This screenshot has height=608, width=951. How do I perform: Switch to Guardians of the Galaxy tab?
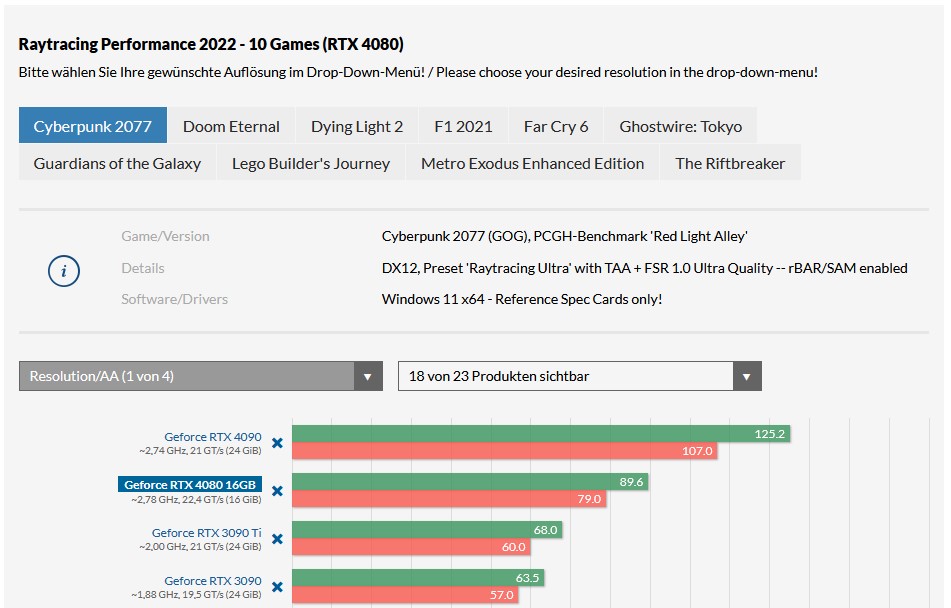click(x=117, y=163)
